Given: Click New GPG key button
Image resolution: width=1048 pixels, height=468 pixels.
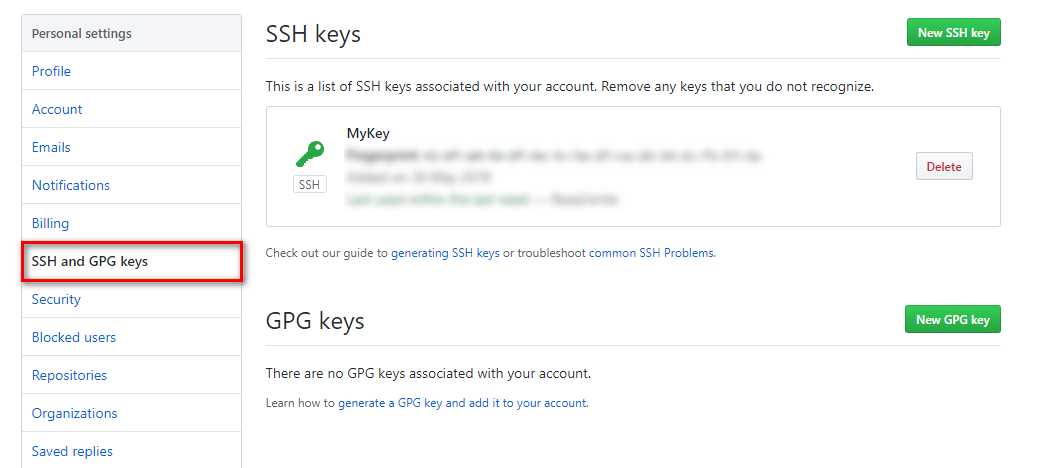Looking at the screenshot, I should pos(952,320).
